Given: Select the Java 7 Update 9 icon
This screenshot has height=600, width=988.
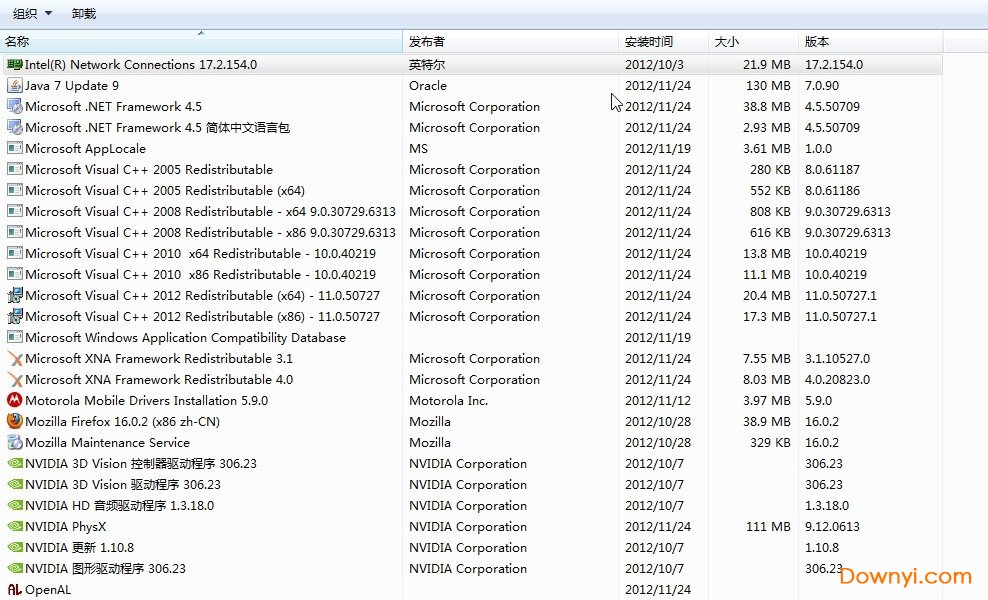Looking at the screenshot, I should coord(15,85).
